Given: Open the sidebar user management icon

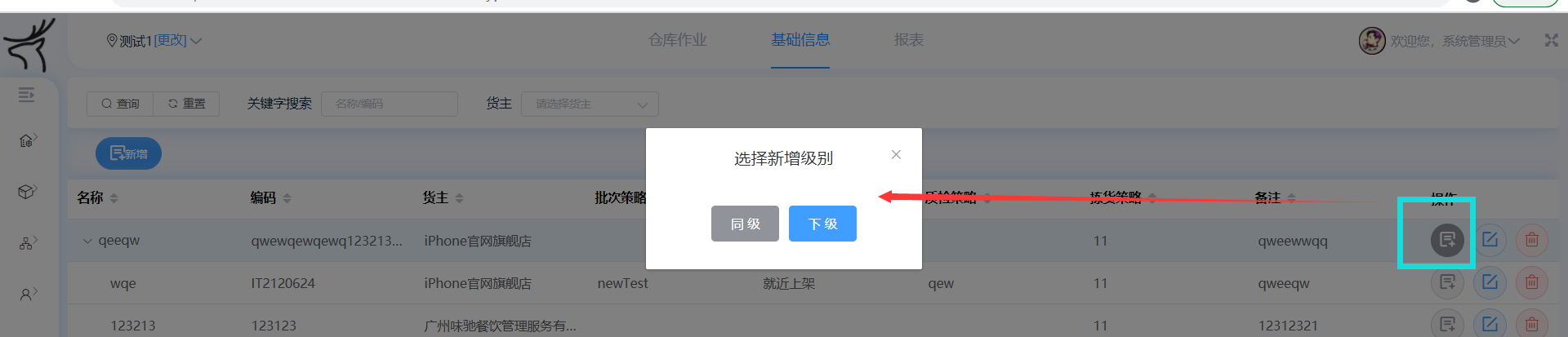Looking at the screenshot, I should point(27,294).
